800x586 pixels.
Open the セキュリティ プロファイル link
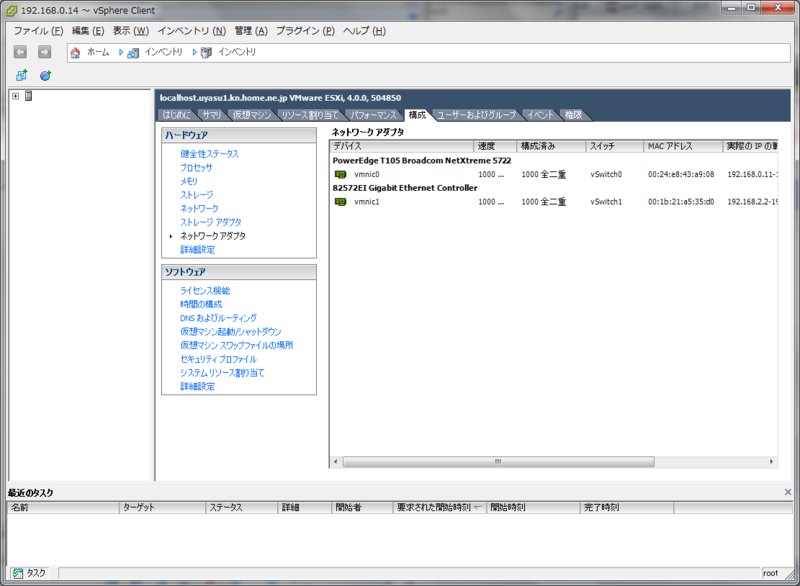218,360
